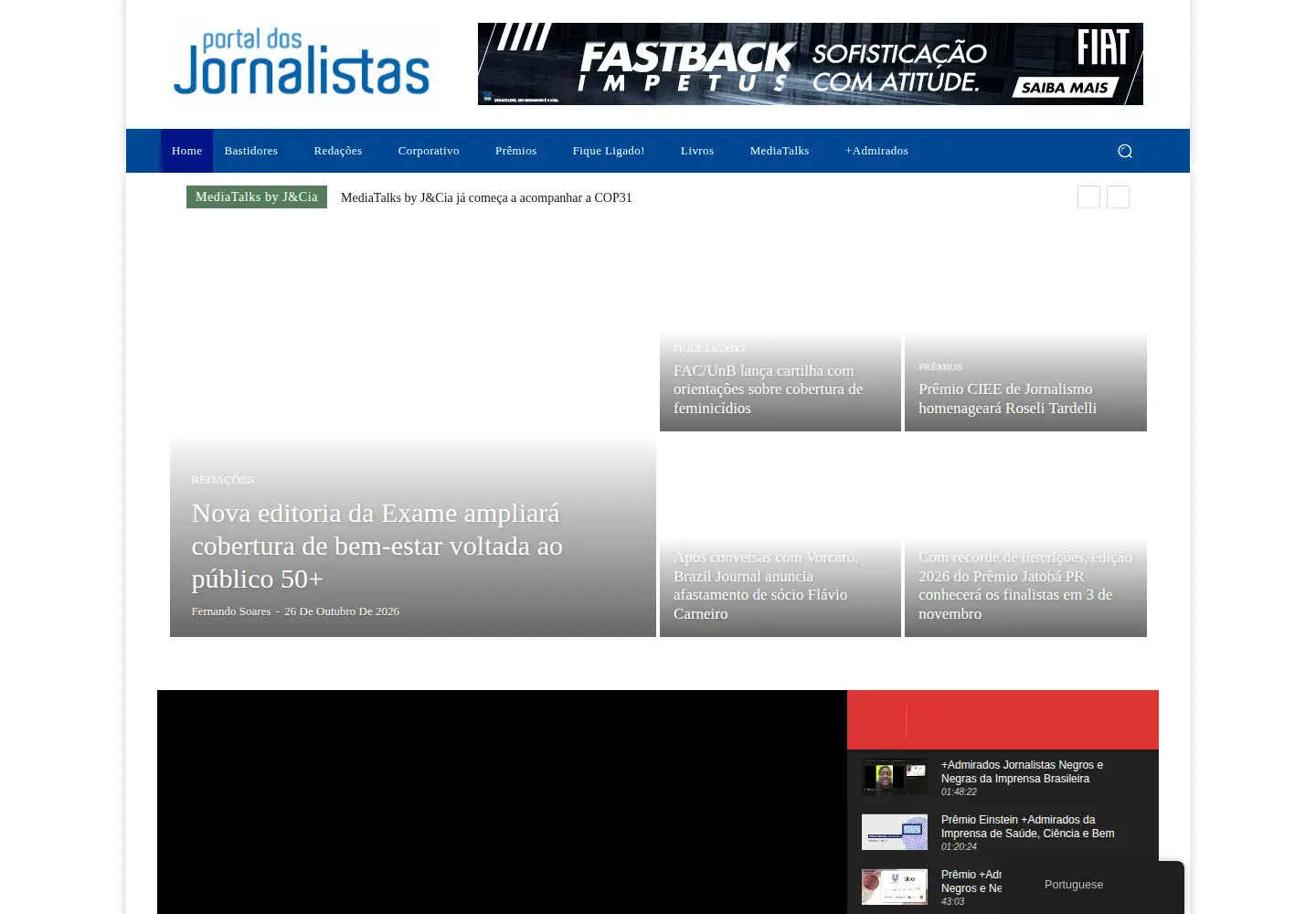The image size is (1316, 914).
Task: Click the Portal dos Jornalistas logo
Action: [x=302, y=61]
